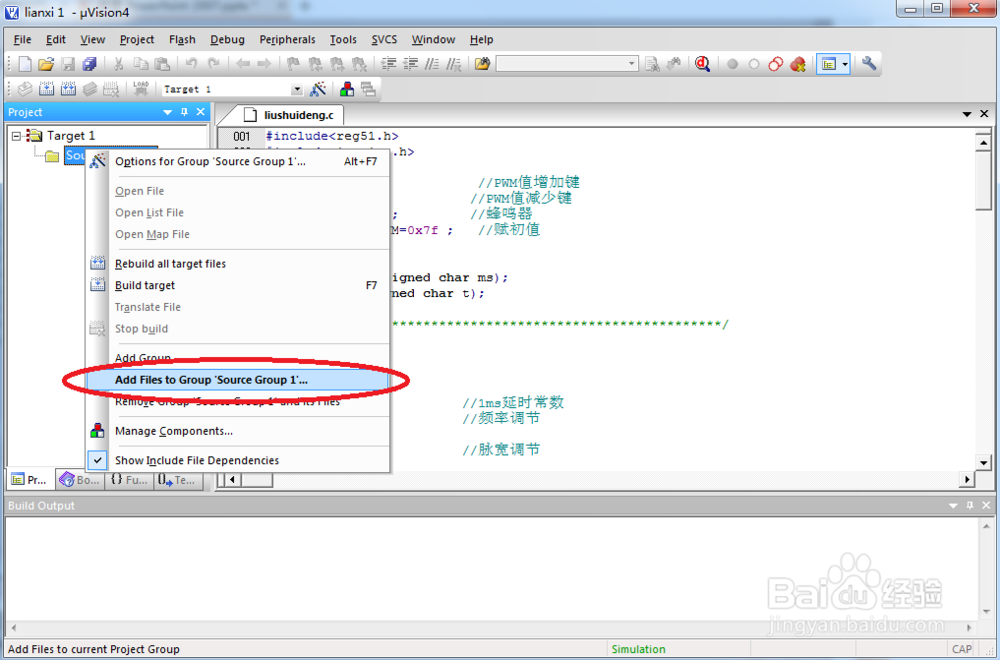The image size is (1000, 660).
Task: Click the Rebuild all toolbar icon
Action: (x=68, y=89)
